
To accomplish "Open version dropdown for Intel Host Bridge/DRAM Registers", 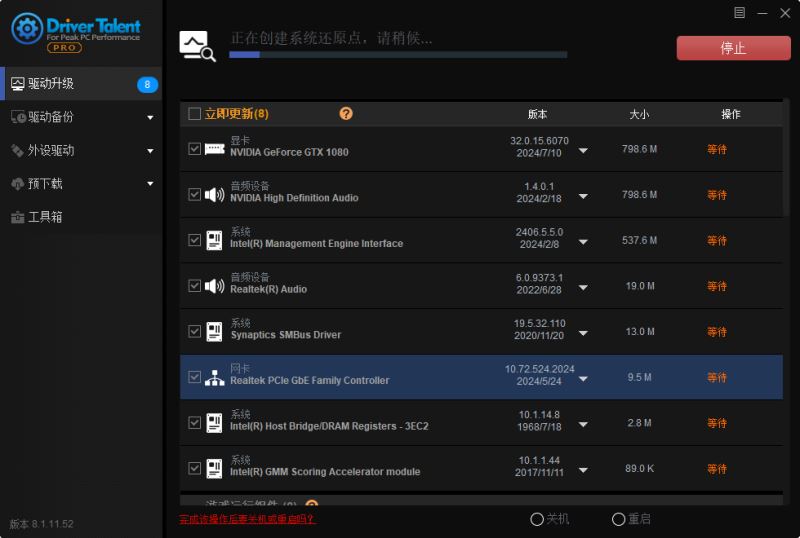I will click(x=583, y=425).
